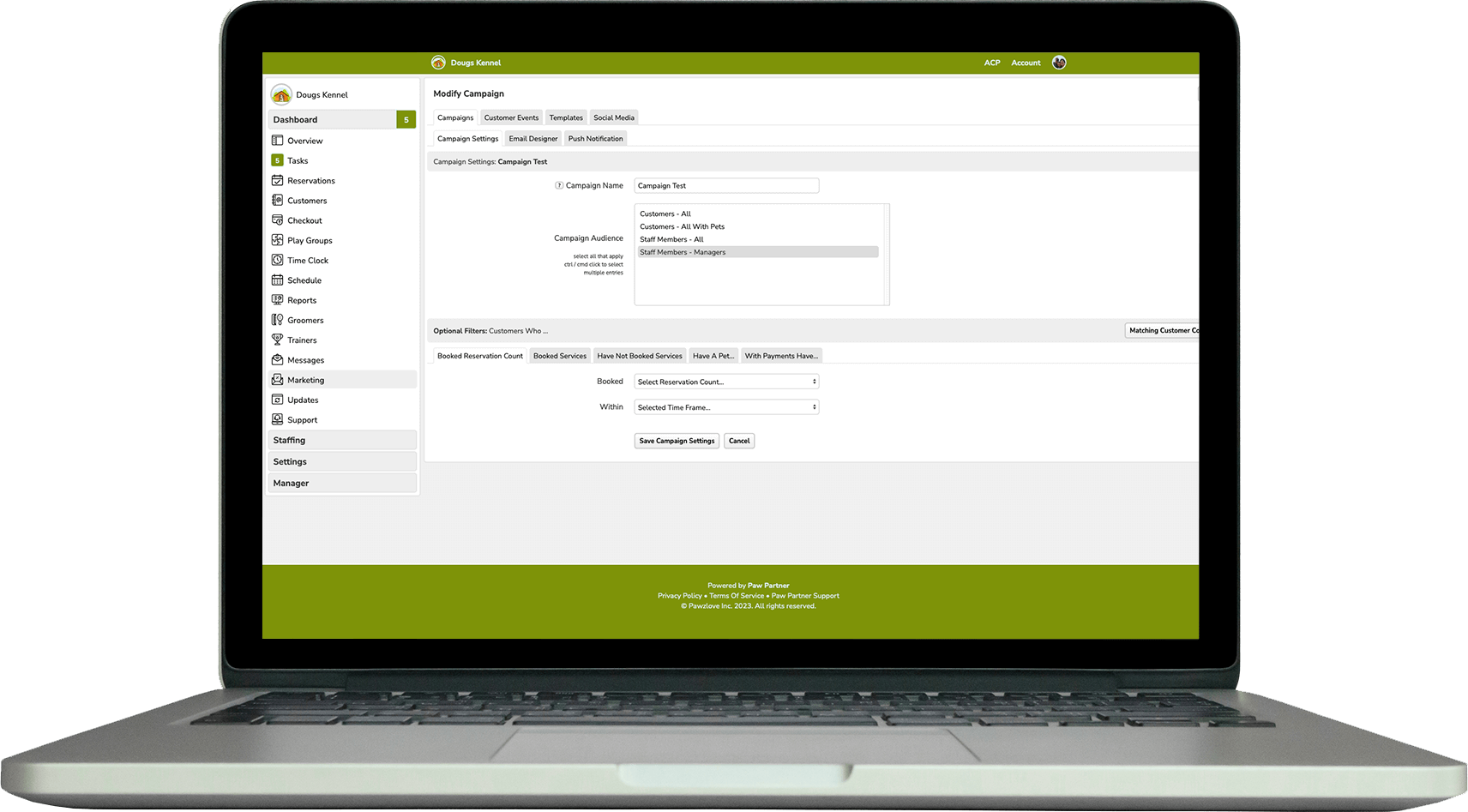Open the Social Media tab

(614, 117)
